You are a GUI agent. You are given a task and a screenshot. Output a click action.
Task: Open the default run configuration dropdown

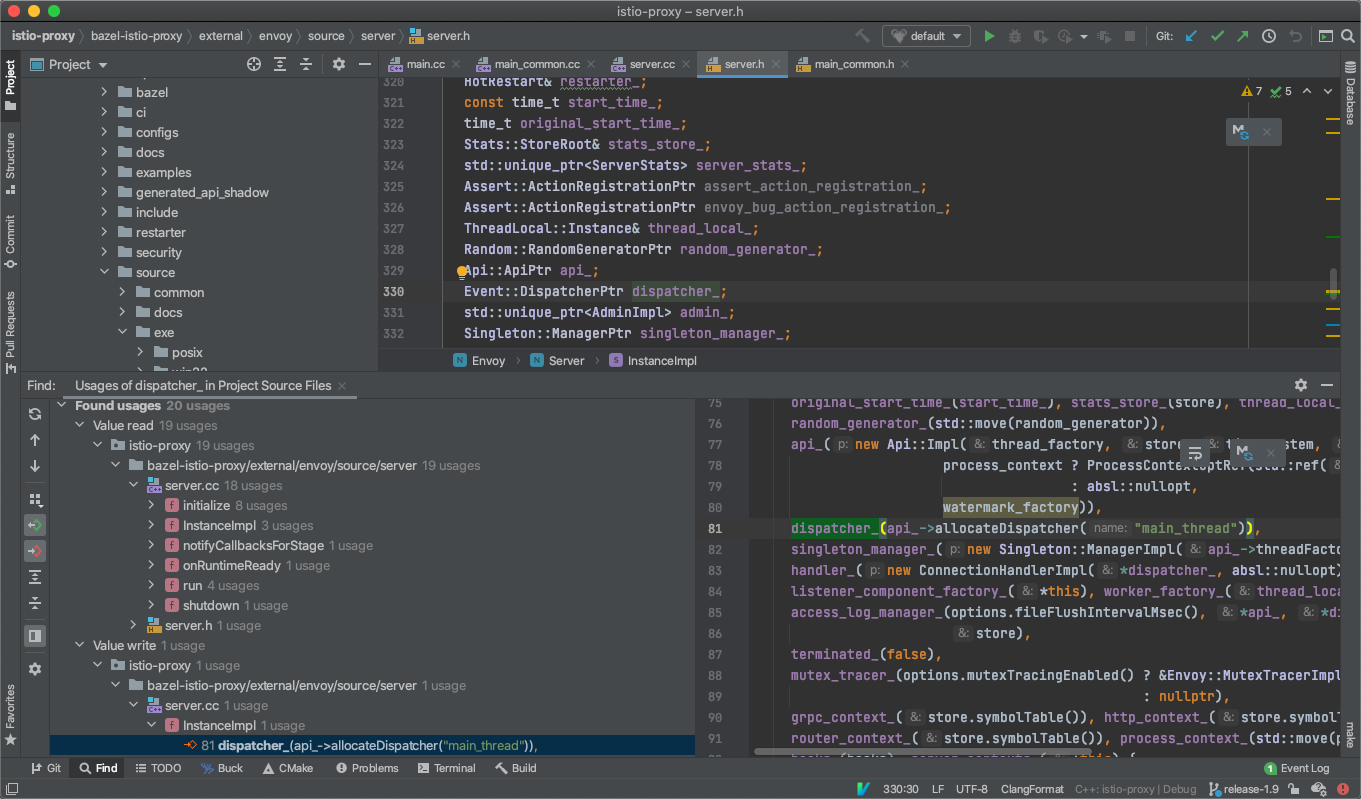click(926, 36)
